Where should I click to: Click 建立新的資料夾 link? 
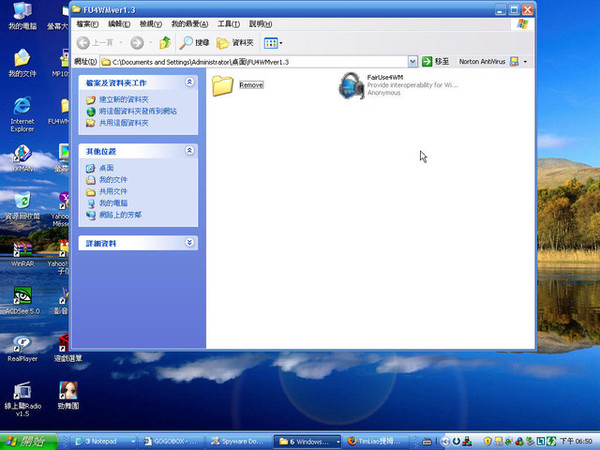pos(124,99)
